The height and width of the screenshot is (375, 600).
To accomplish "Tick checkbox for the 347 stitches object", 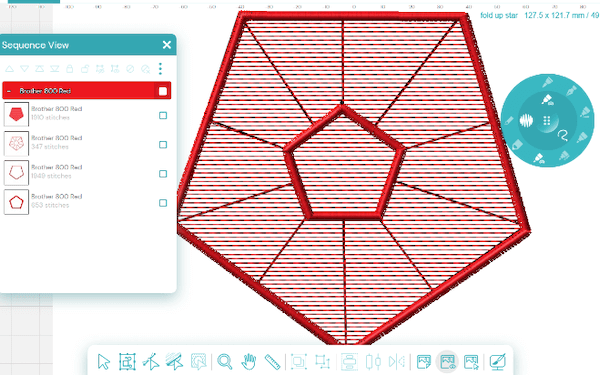I will tap(163, 145).
